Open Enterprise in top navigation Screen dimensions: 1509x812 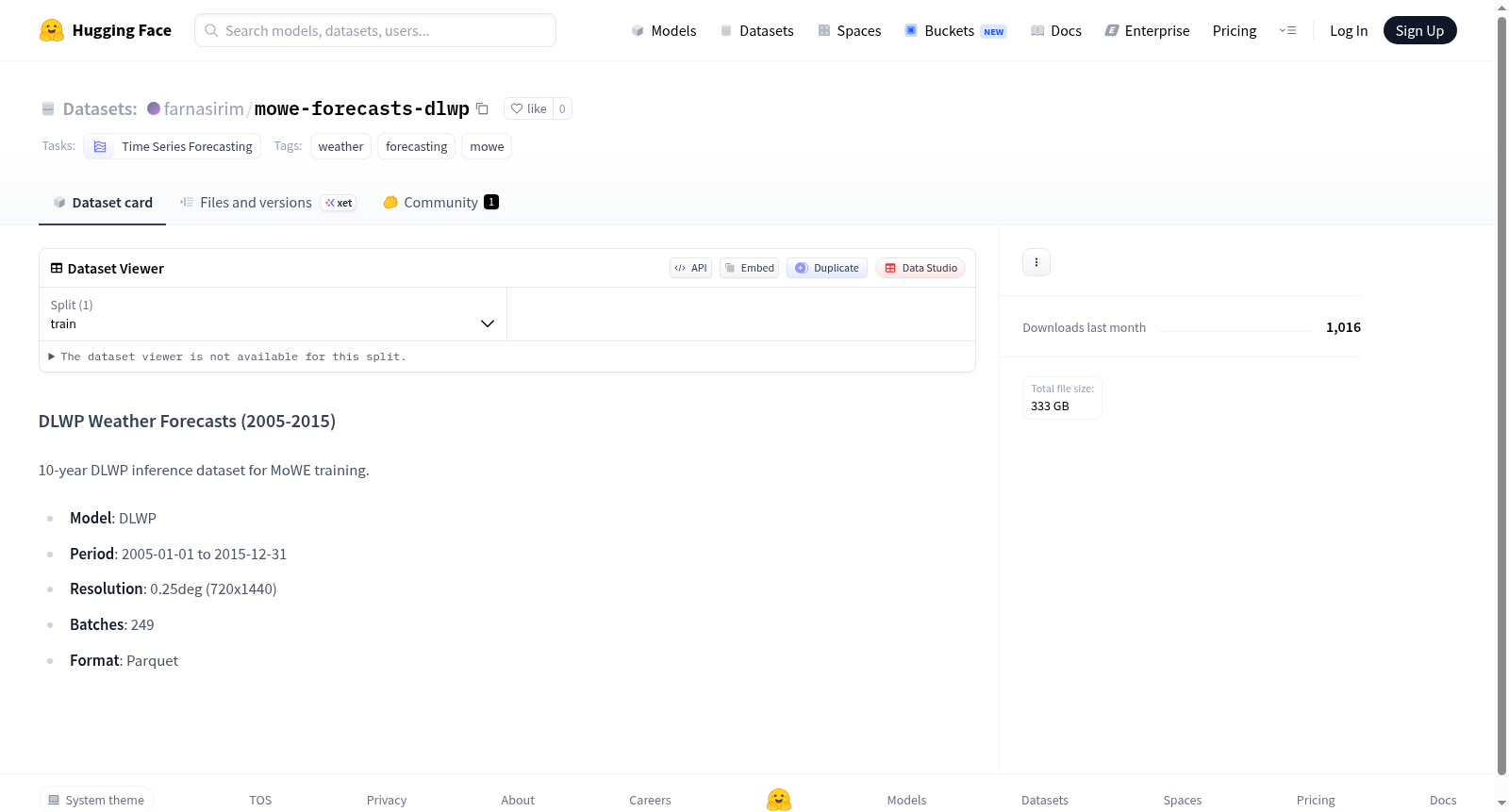tap(1147, 30)
